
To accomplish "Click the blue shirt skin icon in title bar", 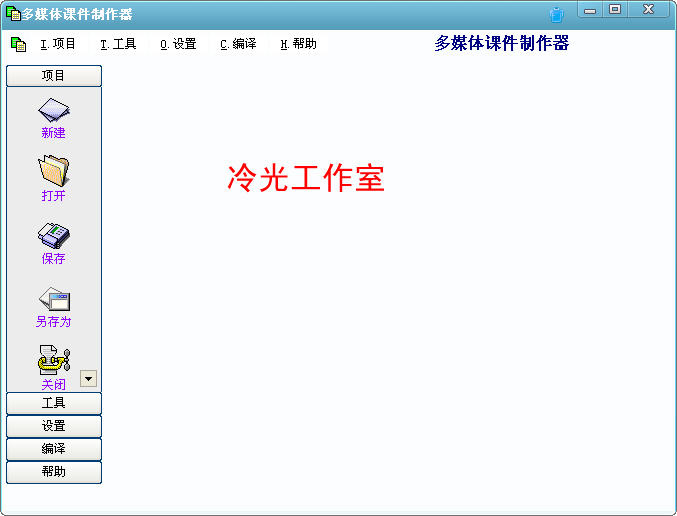I will [x=557, y=15].
